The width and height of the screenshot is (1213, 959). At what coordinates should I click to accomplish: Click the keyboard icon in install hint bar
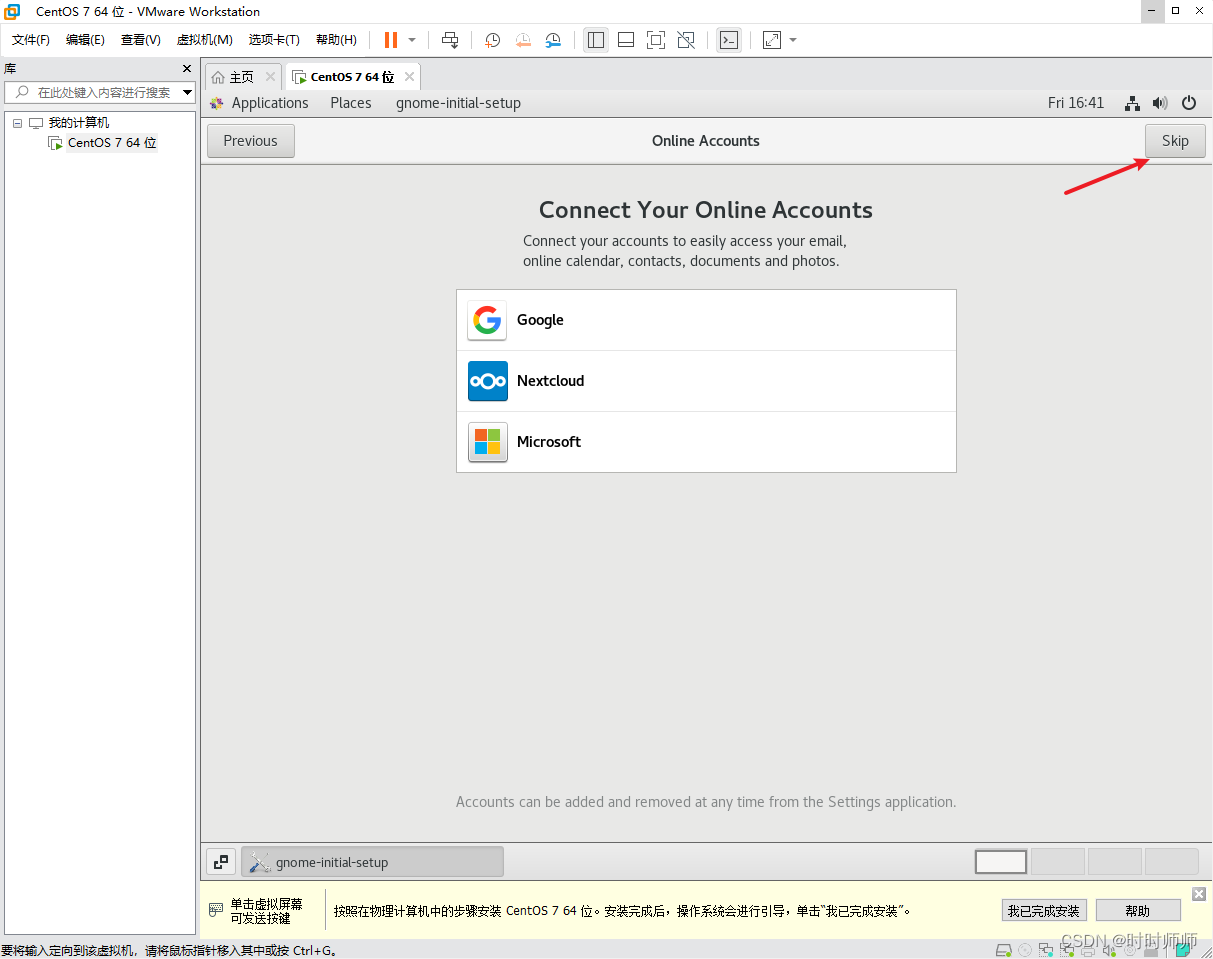click(216, 910)
